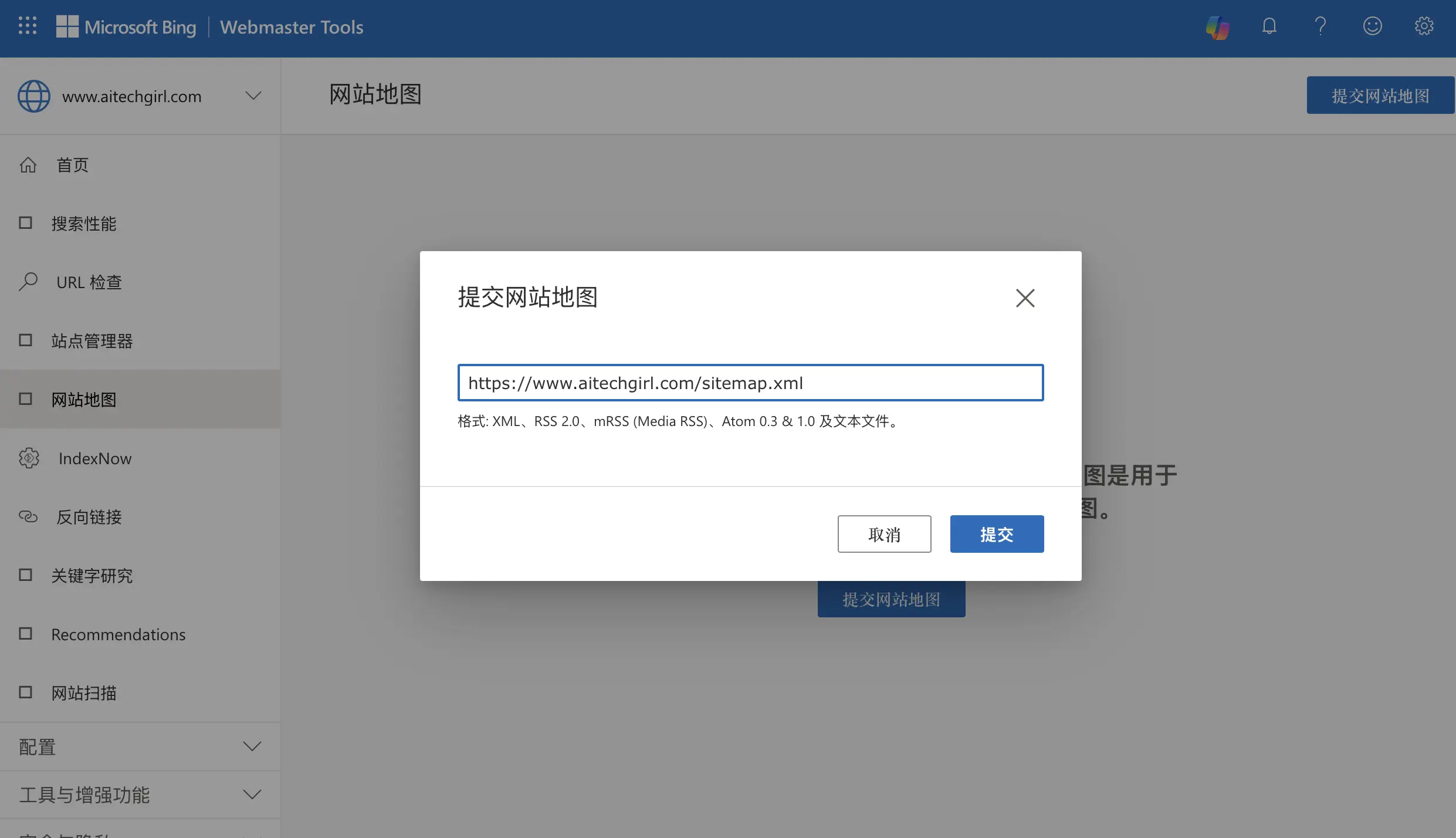Click 提交网站地图 button below the dialog
Image resolution: width=1456 pixels, height=838 pixels.
pyautogui.click(x=891, y=599)
